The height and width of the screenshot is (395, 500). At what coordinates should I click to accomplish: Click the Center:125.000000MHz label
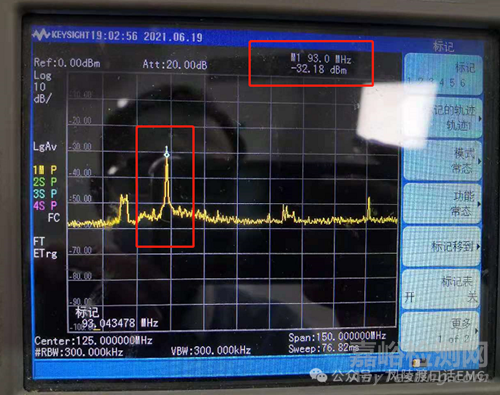point(93,341)
